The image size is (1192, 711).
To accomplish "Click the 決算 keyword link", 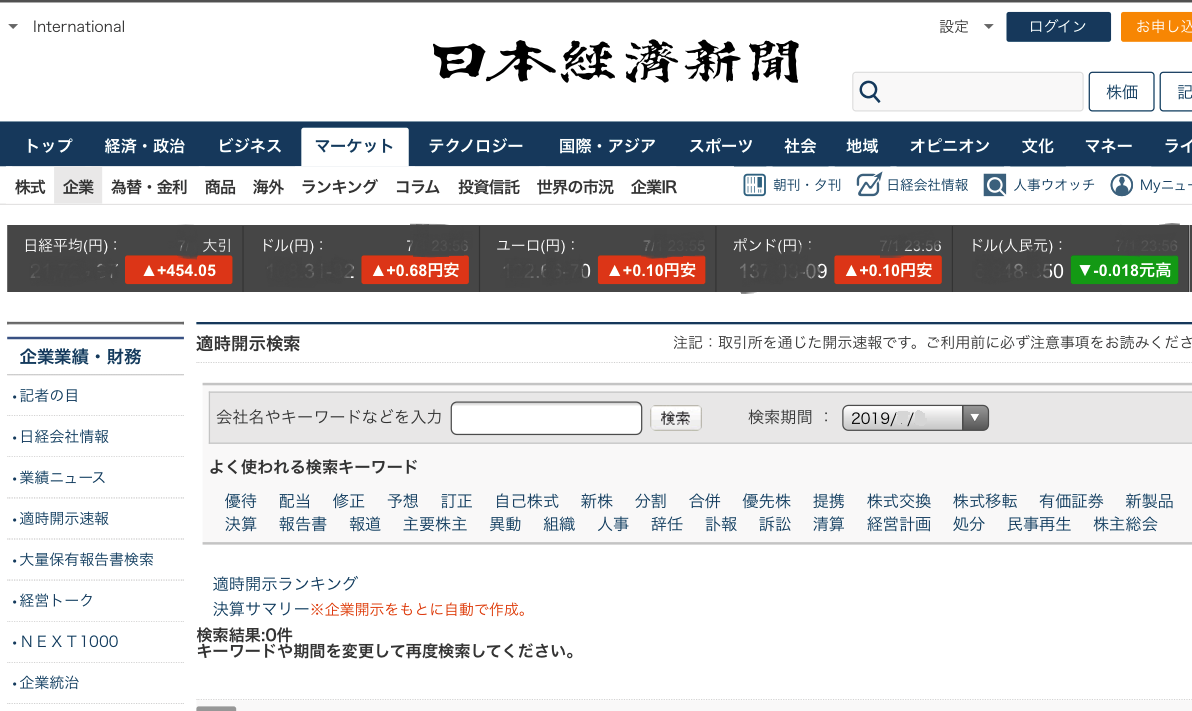I will [x=240, y=524].
